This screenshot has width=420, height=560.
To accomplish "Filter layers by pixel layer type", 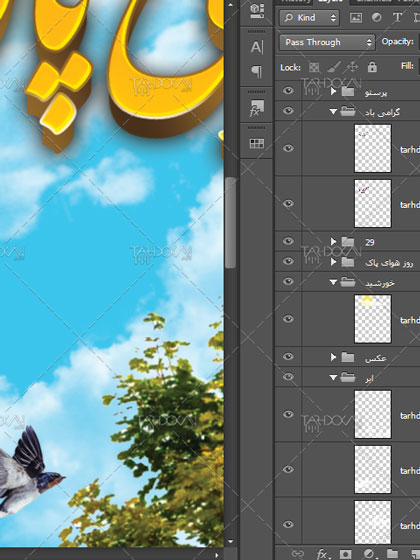I will point(356,18).
